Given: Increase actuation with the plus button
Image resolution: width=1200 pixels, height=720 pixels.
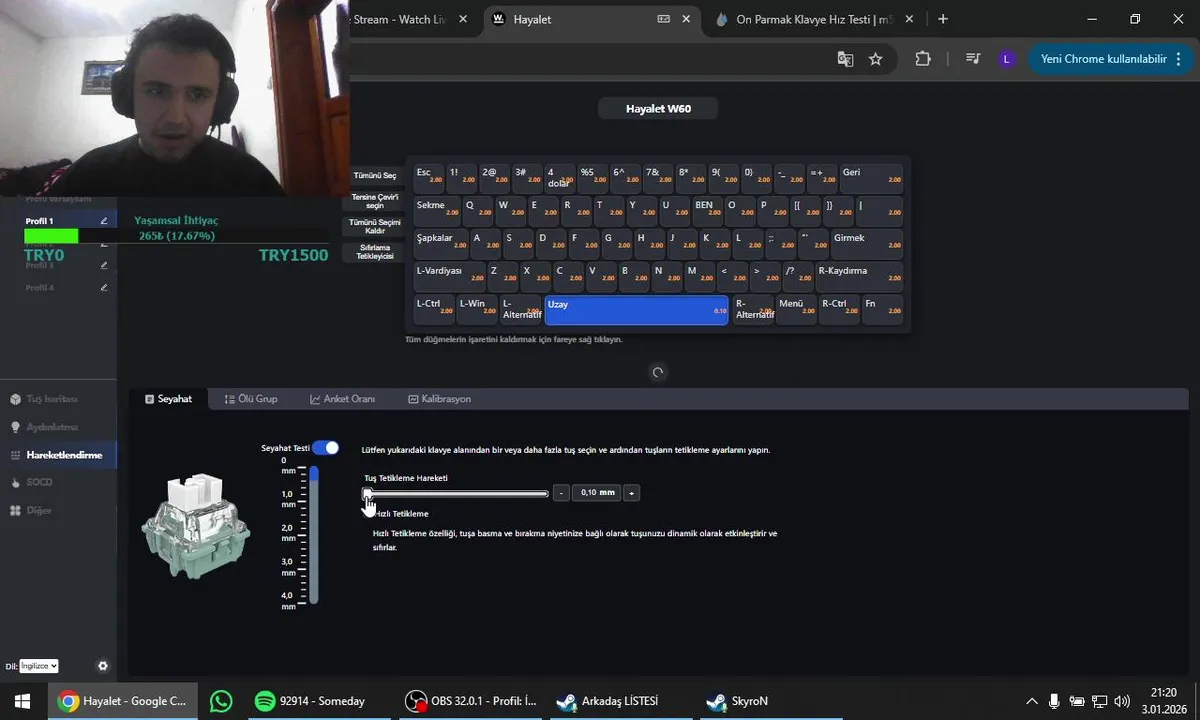Looking at the screenshot, I should click(631, 493).
